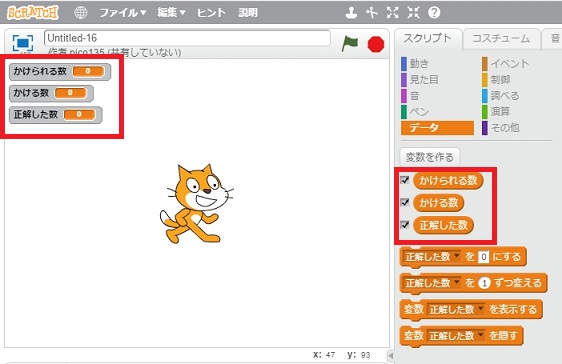Viewport: 562px width, 364px height.
Task: Switch to the コスチューム tab
Action: point(501,39)
